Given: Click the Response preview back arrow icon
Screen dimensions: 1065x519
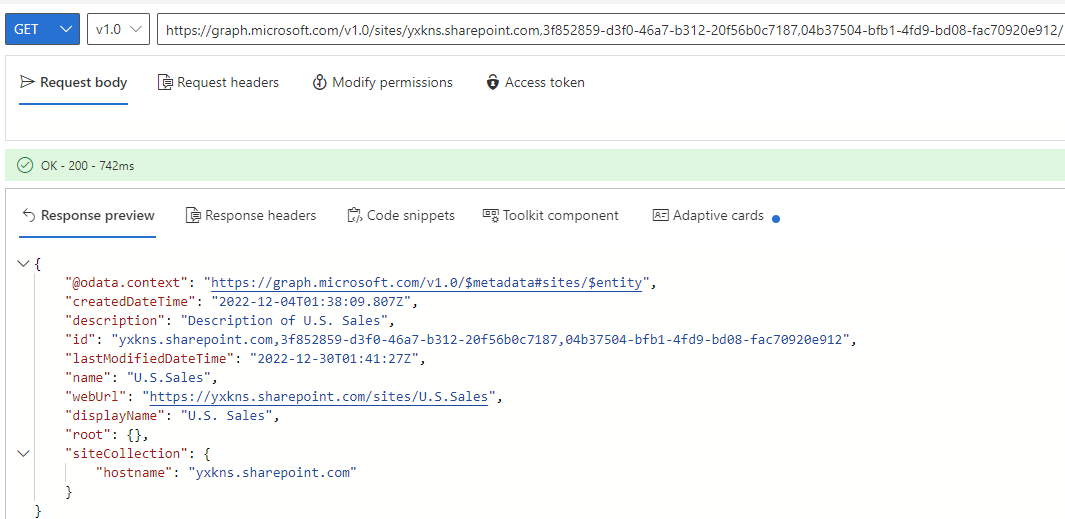Looking at the screenshot, I should [x=29, y=216].
